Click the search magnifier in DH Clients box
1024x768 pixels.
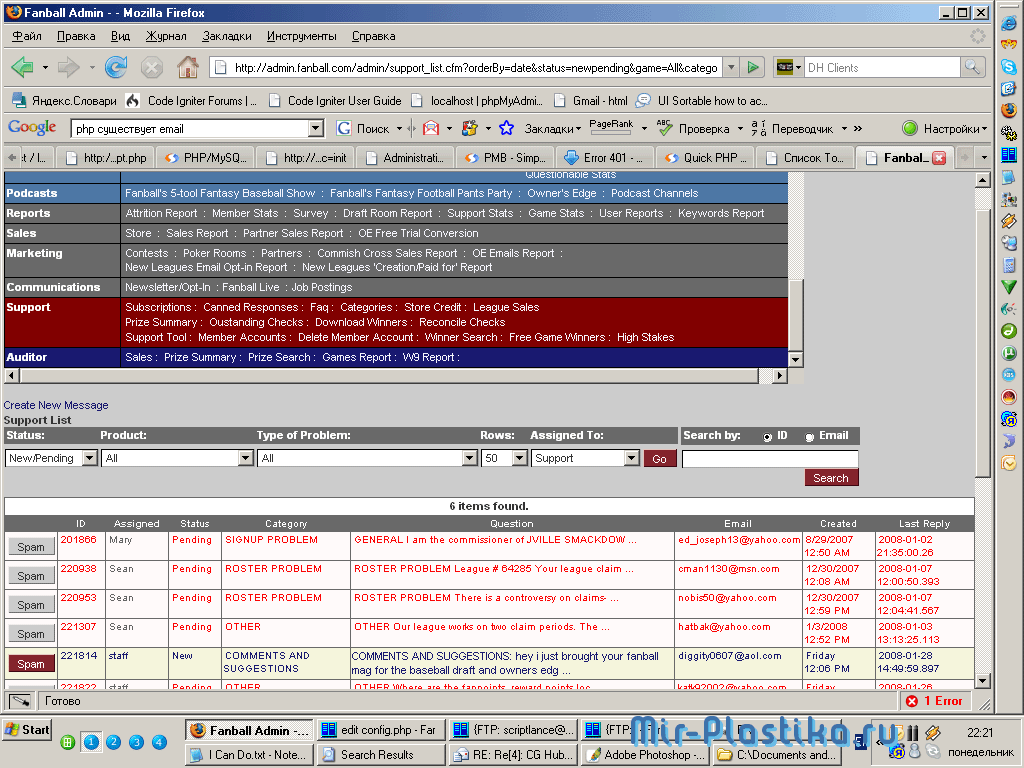point(972,67)
